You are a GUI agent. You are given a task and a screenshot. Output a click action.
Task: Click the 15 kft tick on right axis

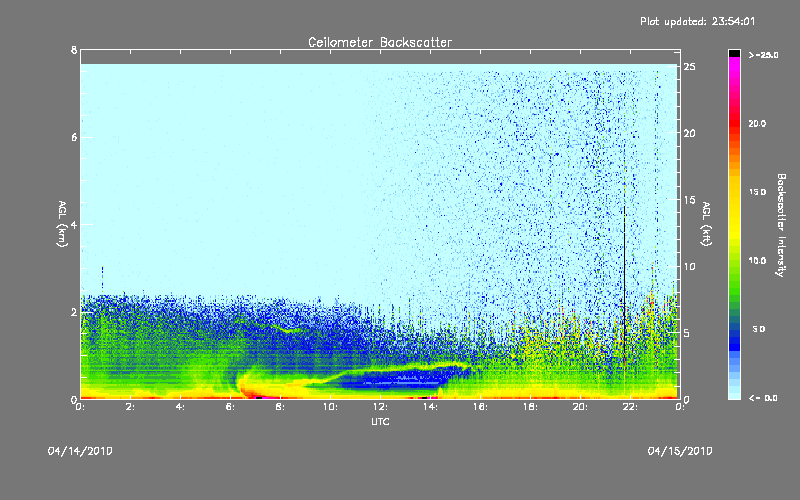(689, 200)
